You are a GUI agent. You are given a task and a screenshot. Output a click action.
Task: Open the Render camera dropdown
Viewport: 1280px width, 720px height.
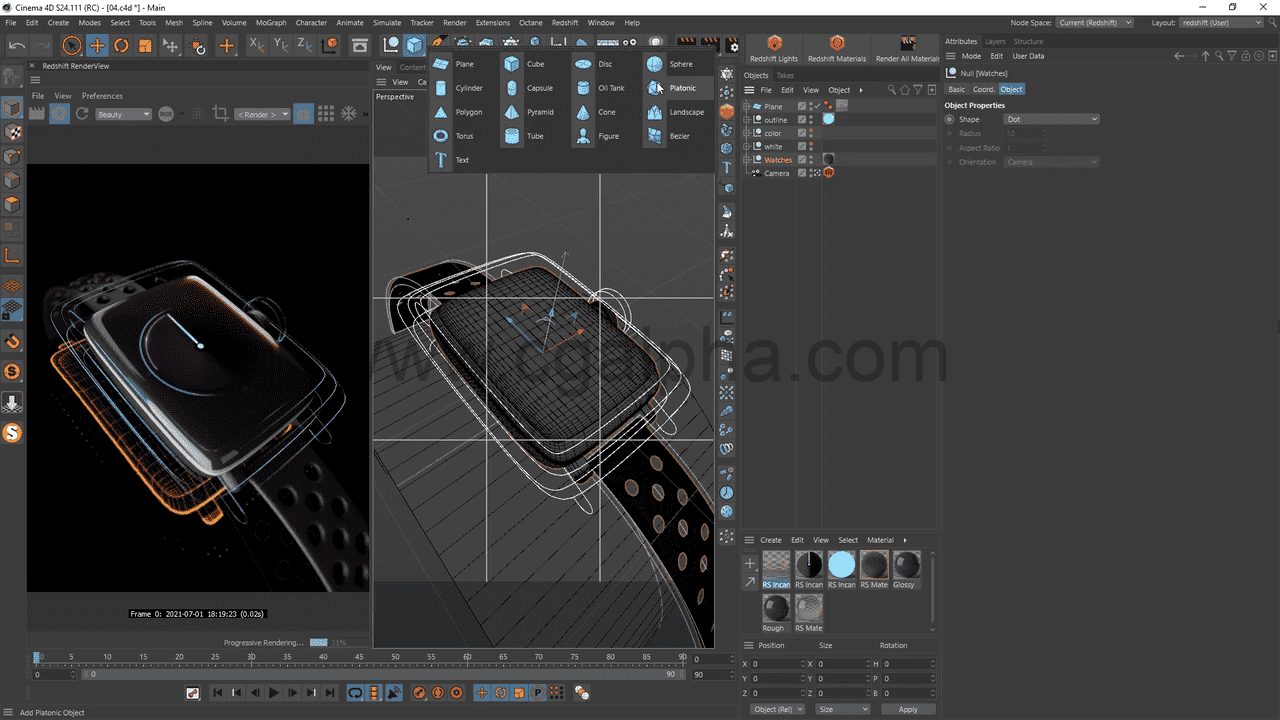click(262, 114)
